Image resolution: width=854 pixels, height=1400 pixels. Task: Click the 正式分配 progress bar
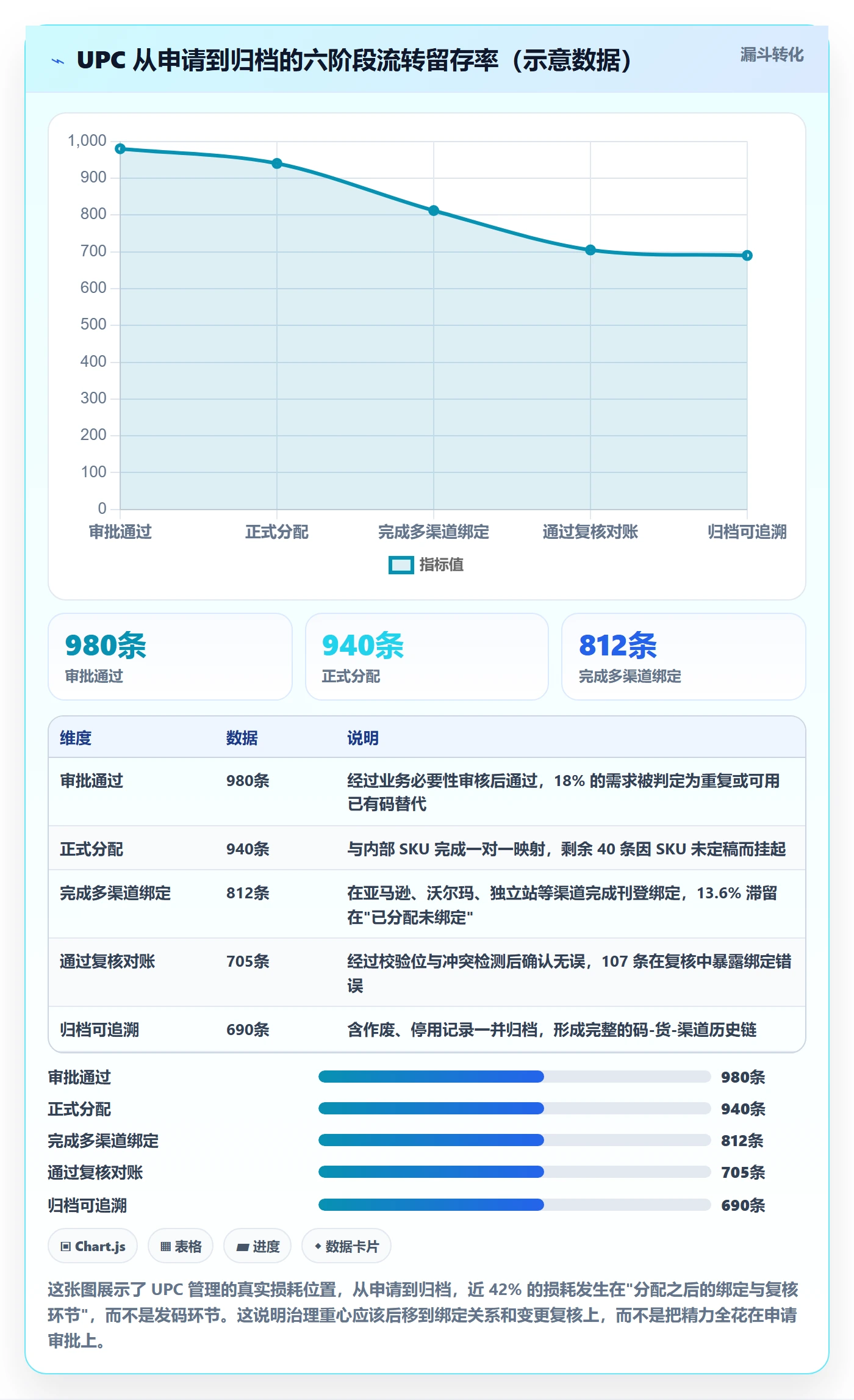pos(514,1108)
